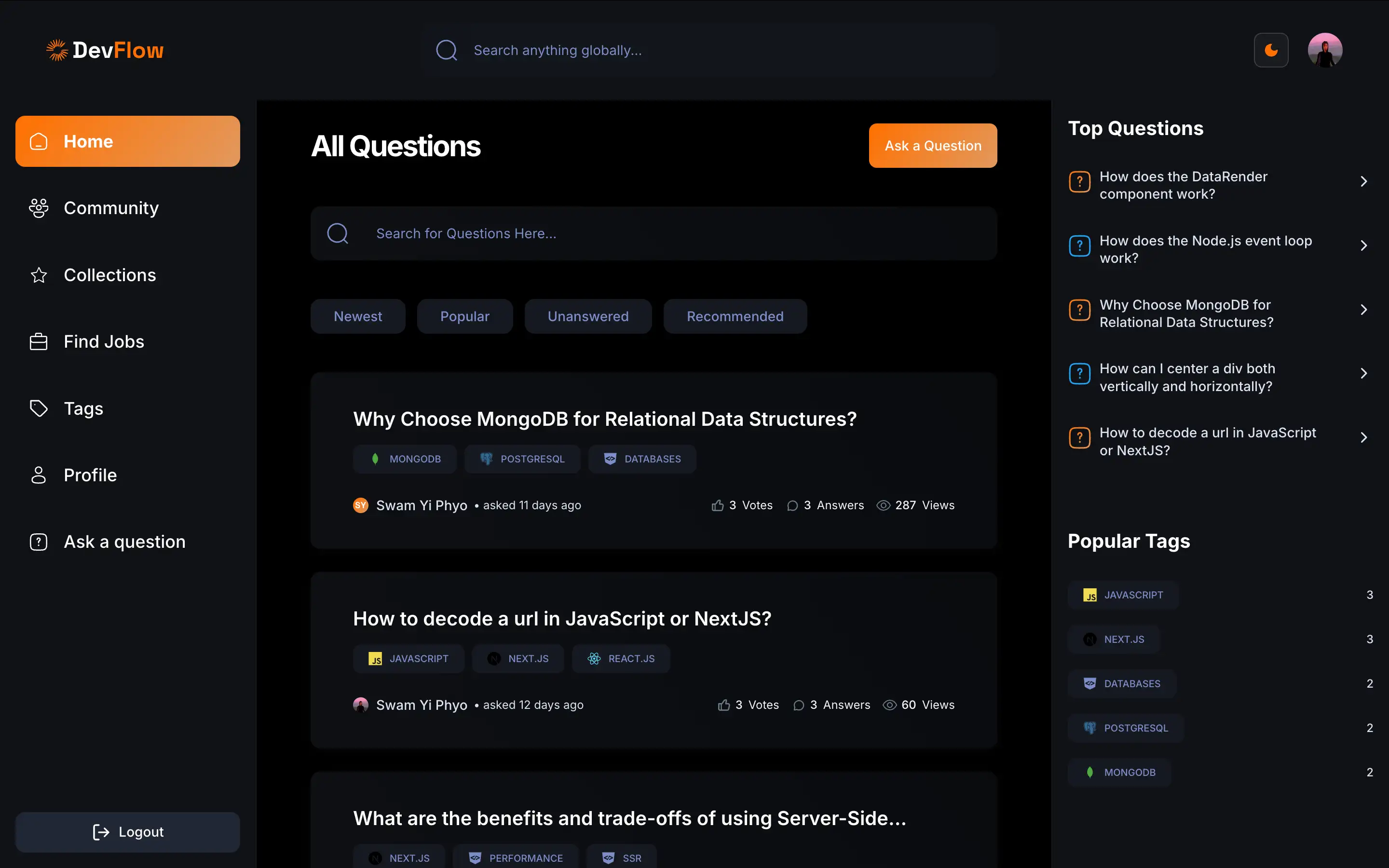Select the Unanswered filter

[588, 316]
